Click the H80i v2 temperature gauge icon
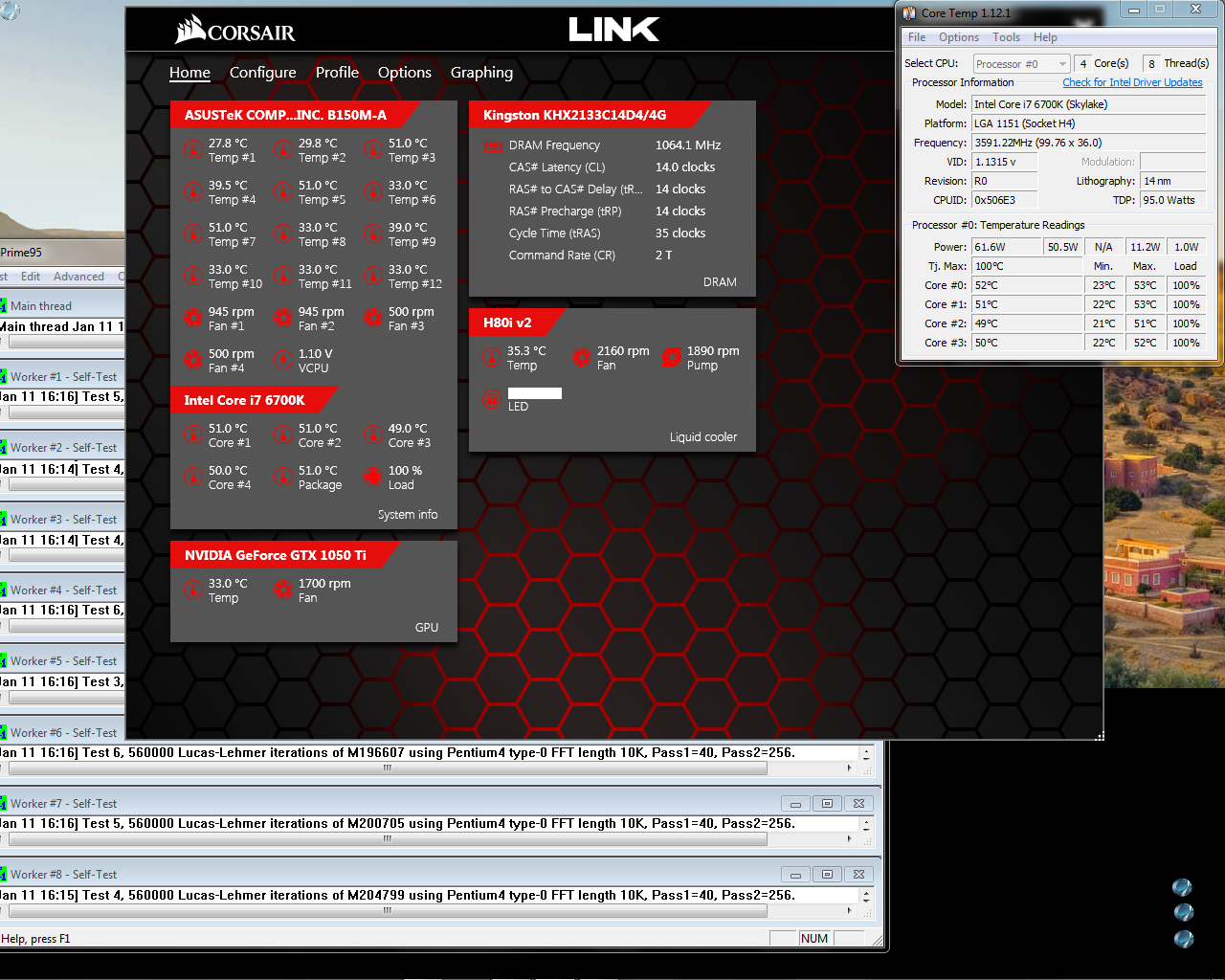The image size is (1225, 980). click(x=492, y=358)
